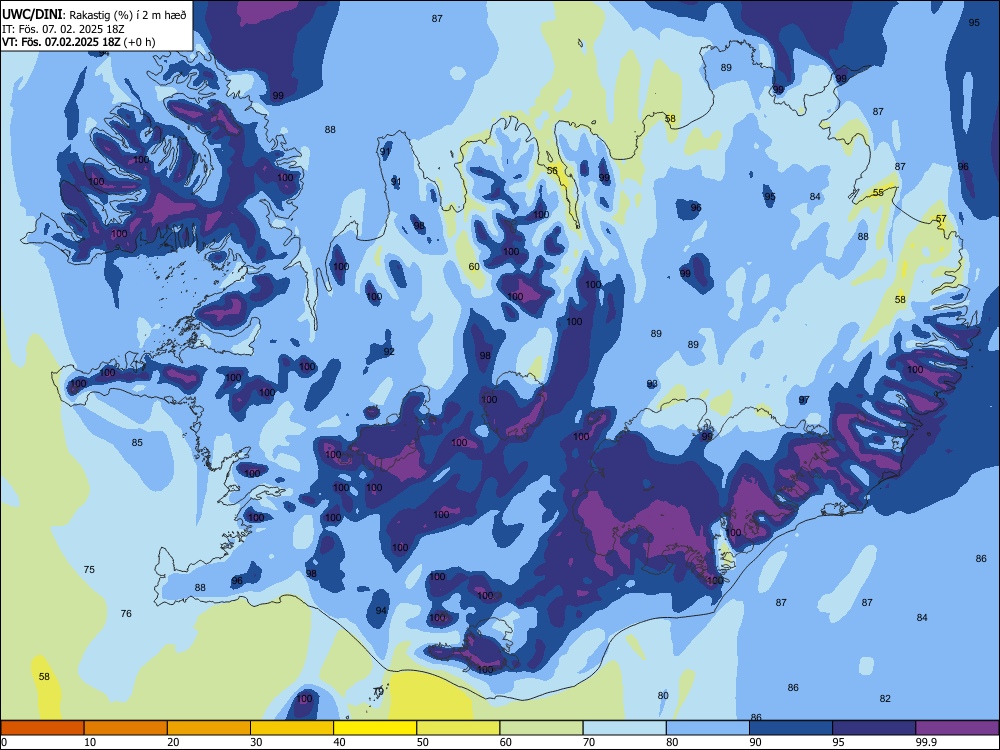This screenshot has width=1000, height=750.
Task: Click the humidity value 57 on the coast
Action: pos(941,219)
